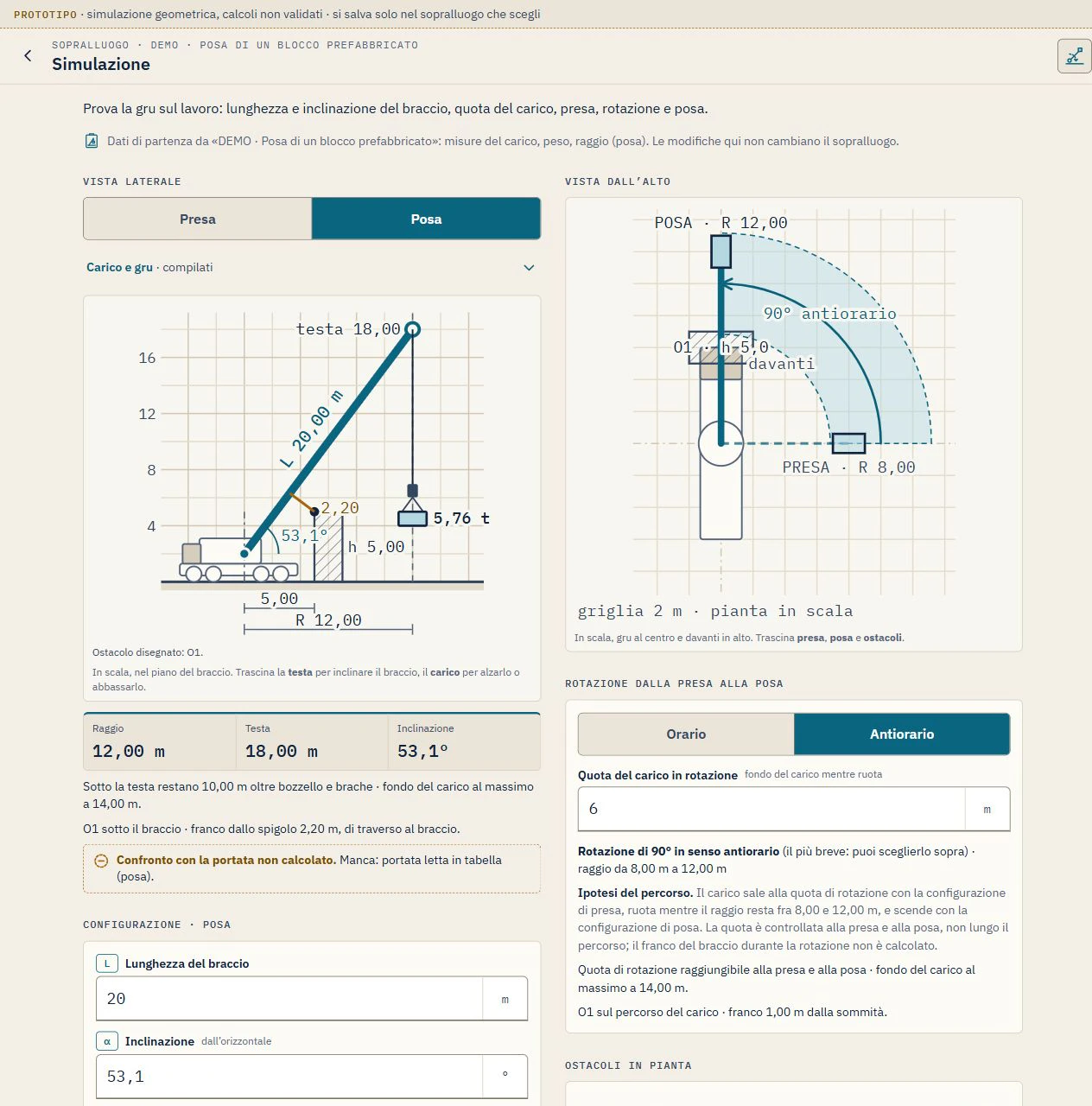This screenshot has height=1106, width=1092.
Task: Switch the side view to Presa
Action: [x=198, y=219]
